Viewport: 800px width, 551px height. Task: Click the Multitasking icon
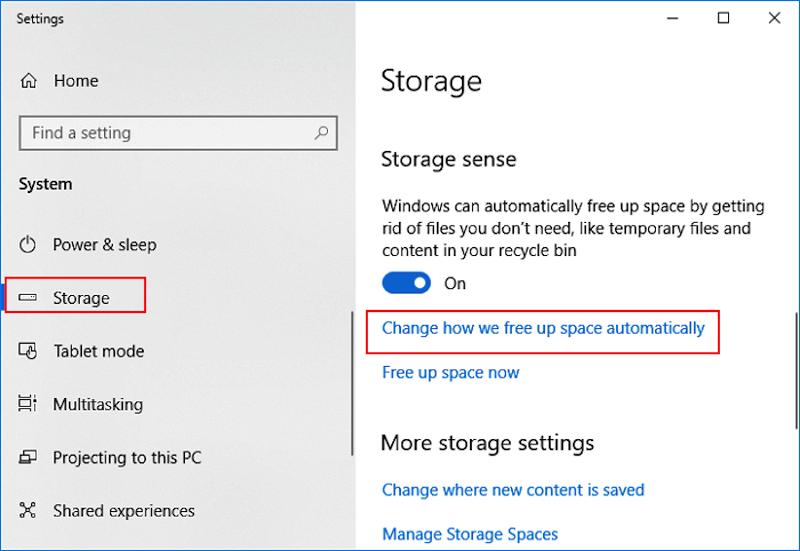coord(29,404)
